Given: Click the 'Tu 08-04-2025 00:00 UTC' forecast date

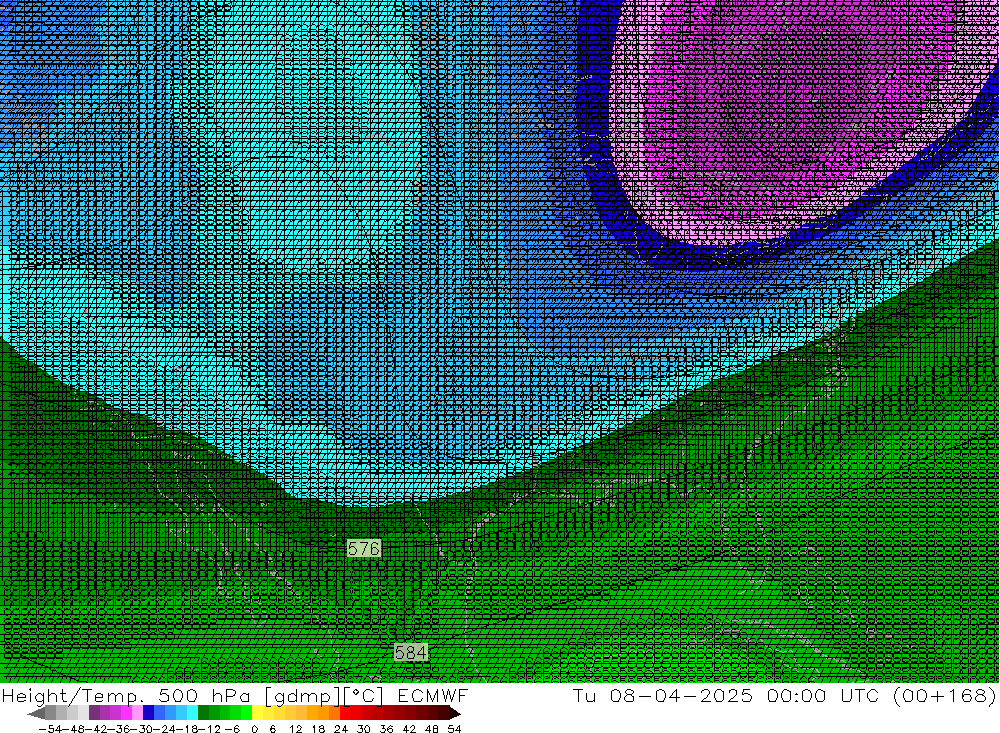Looking at the screenshot, I should tap(726, 695).
